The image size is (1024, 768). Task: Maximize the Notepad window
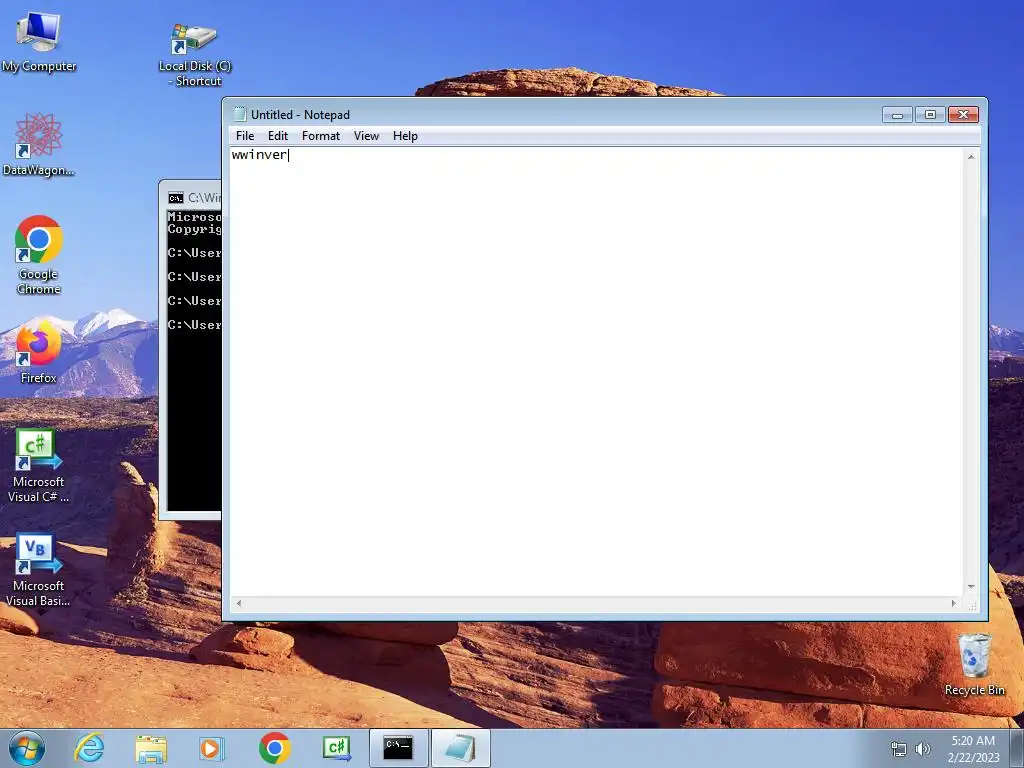pyautogui.click(x=930, y=115)
